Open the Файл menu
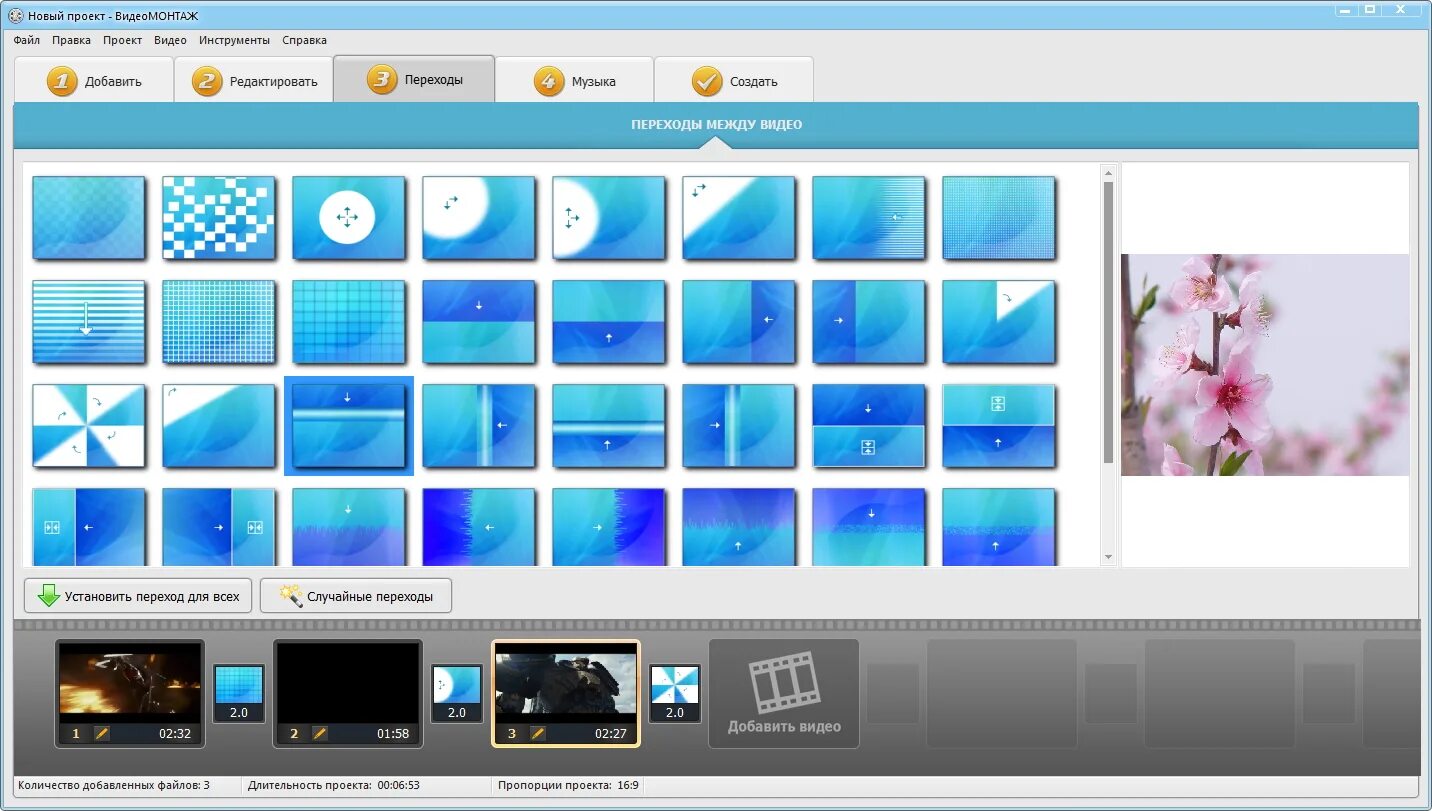This screenshot has width=1432, height=811. (27, 40)
